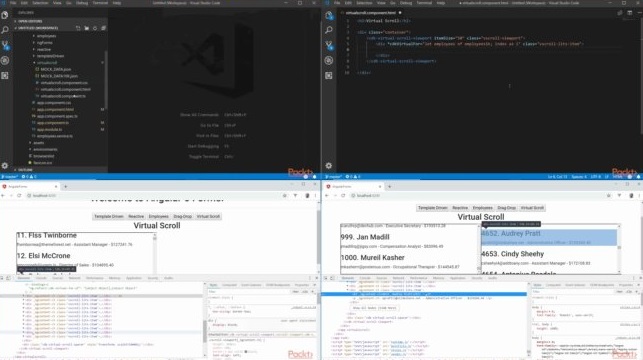Open Terminal menu in VS Code window showing Explorer
Viewport: 643px width, 360px height.
click(100, 3)
